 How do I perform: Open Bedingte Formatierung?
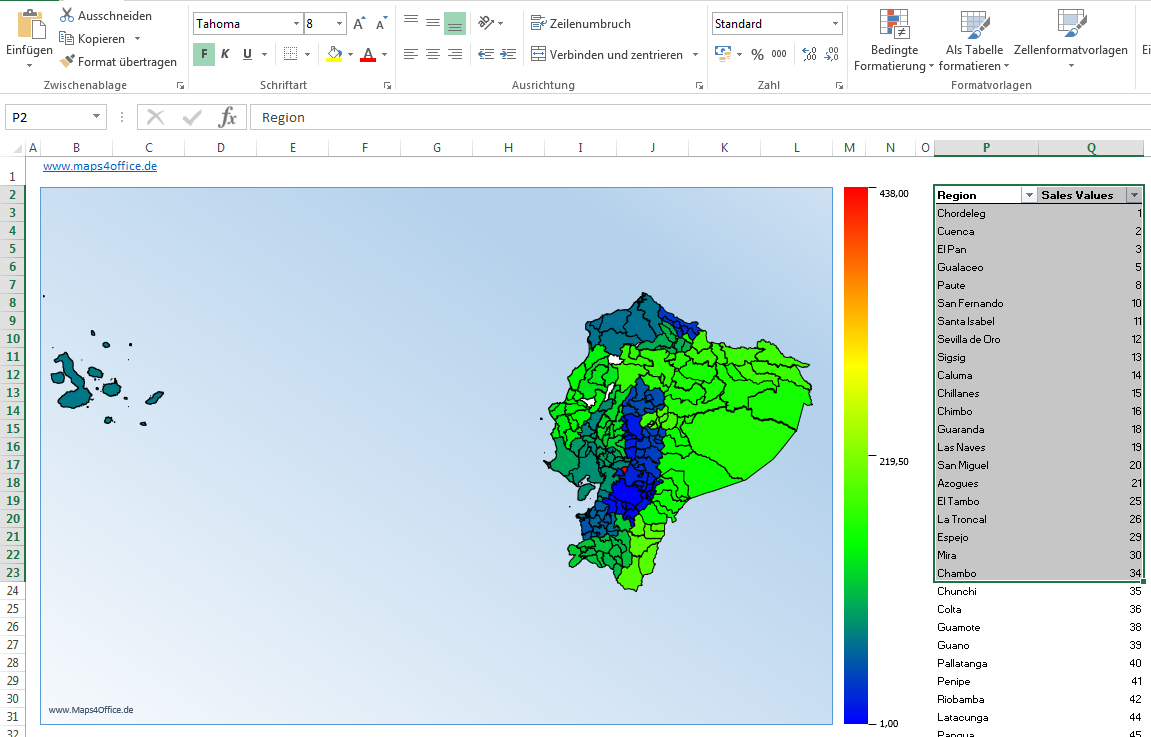(893, 42)
